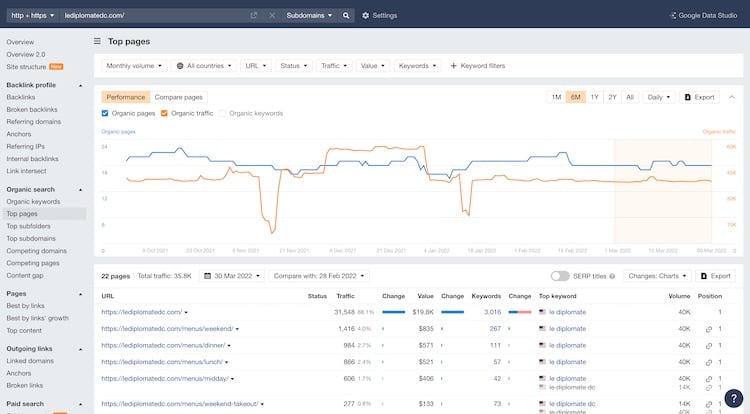Image resolution: width=750 pixels, height=414 pixels.
Task: Open Compare with 28 Feb 2022 dropdown
Action: (319, 276)
